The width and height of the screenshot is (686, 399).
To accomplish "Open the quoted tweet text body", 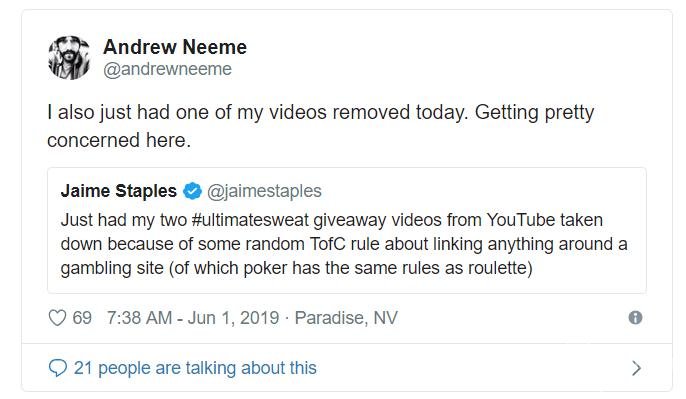I will pyautogui.click(x=344, y=244).
